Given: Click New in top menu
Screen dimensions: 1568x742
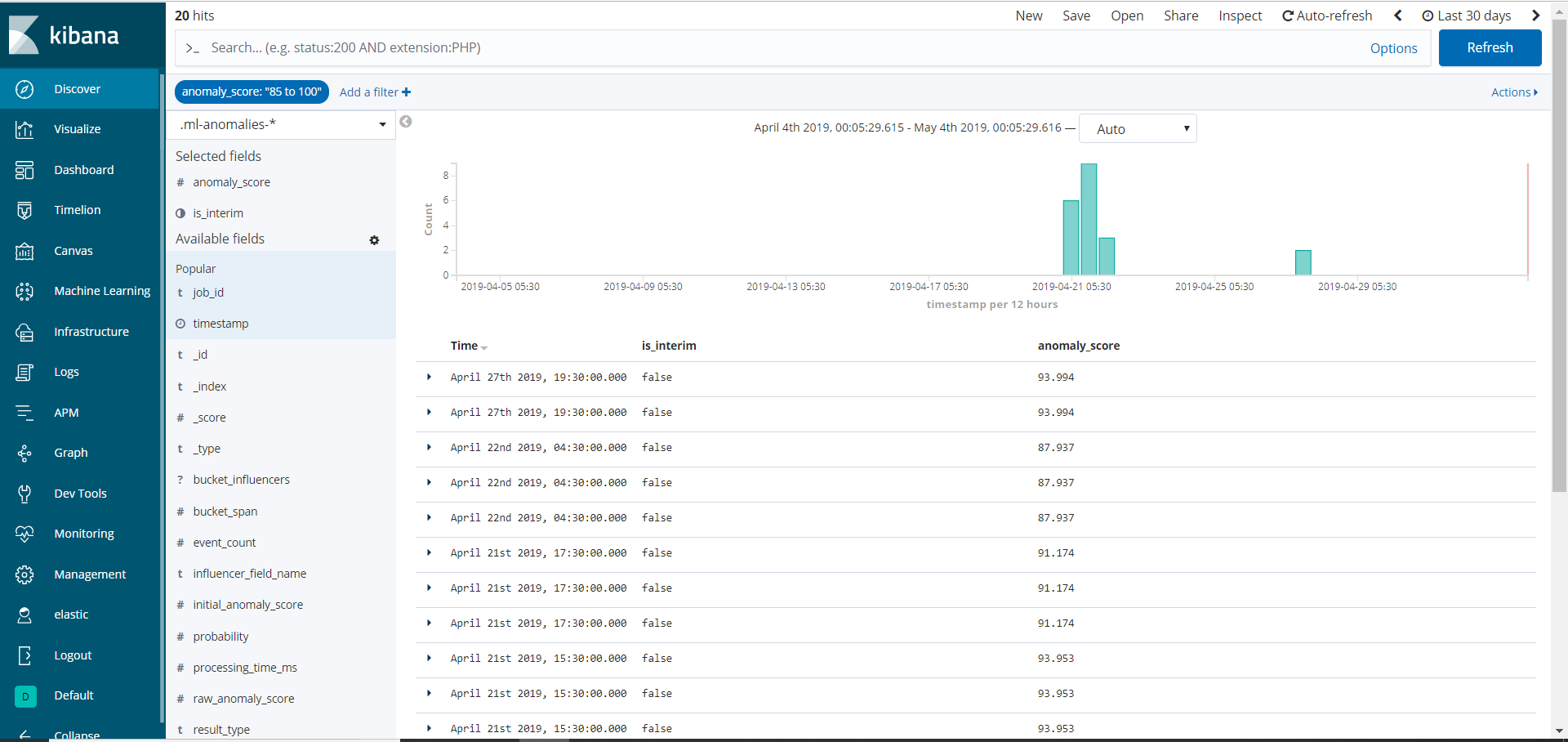Looking at the screenshot, I should tap(1029, 16).
